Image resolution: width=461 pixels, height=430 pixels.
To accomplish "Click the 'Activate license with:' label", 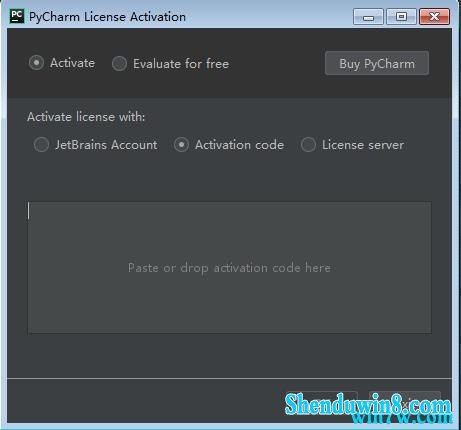I will pyautogui.click(x=86, y=117).
